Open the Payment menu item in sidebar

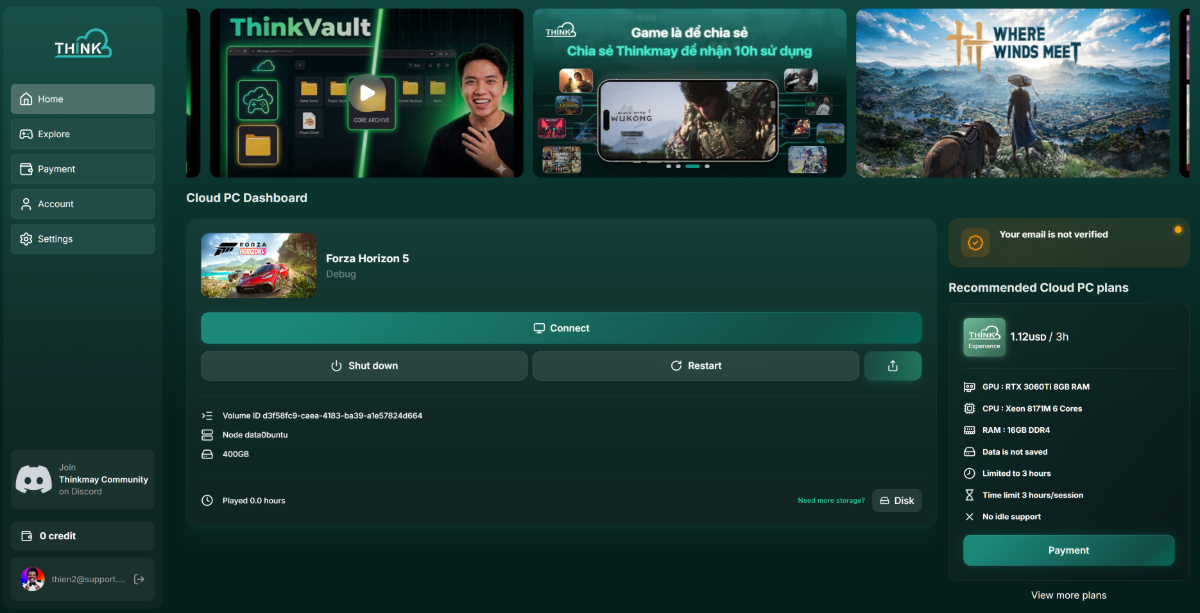[x=83, y=169]
